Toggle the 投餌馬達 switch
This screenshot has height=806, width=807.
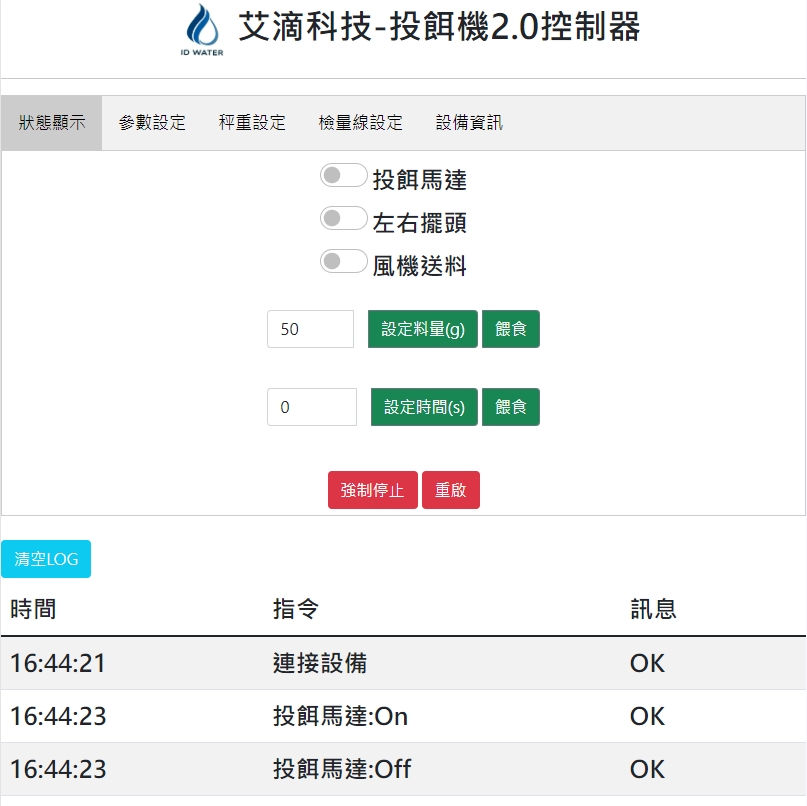point(344,176)
